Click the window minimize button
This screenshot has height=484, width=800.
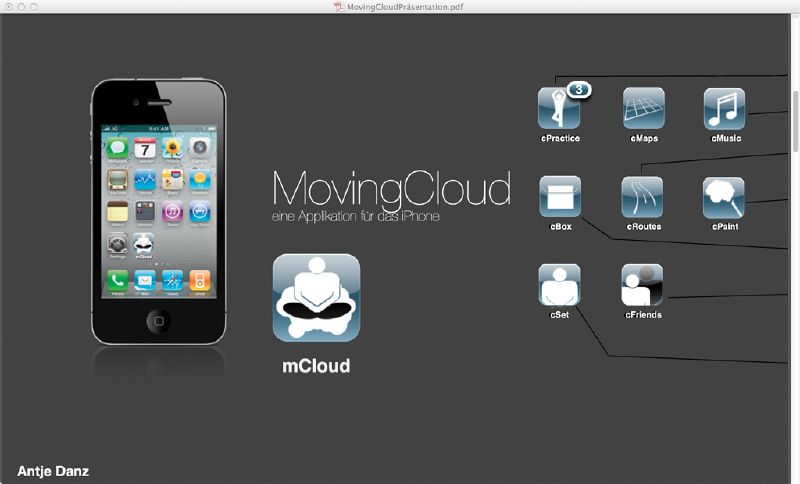tap(21, 7)
